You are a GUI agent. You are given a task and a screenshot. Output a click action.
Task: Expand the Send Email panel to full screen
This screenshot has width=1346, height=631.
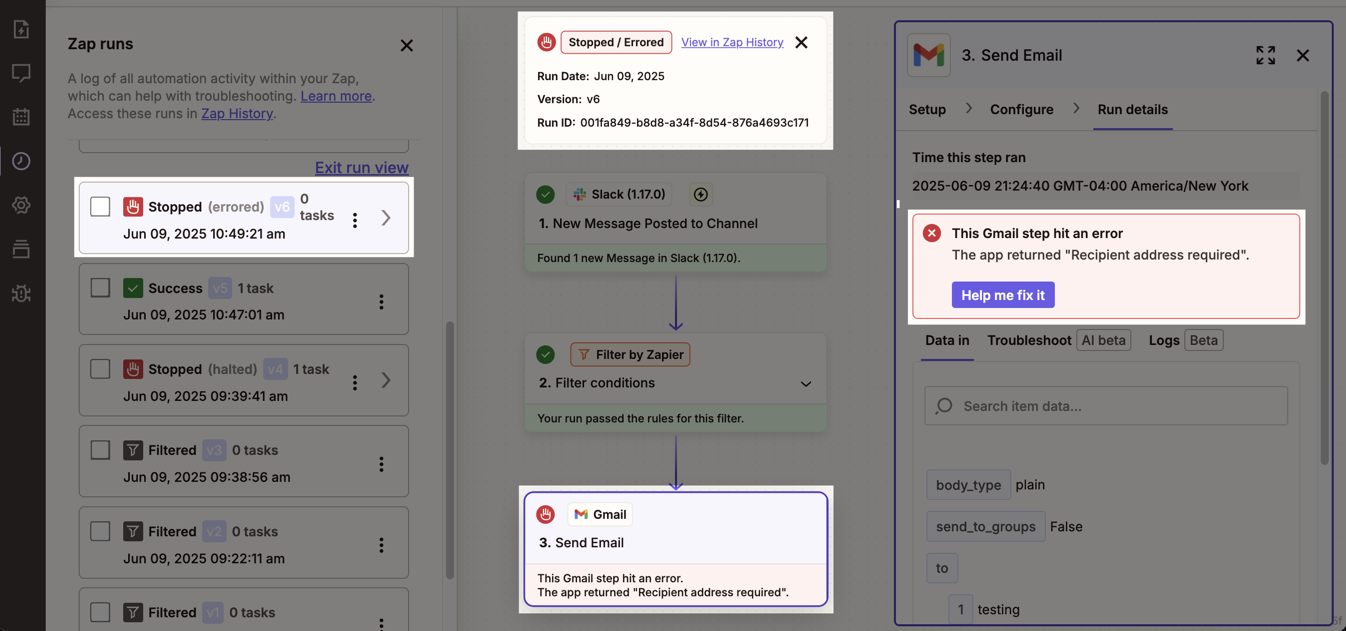(1266, 55)
